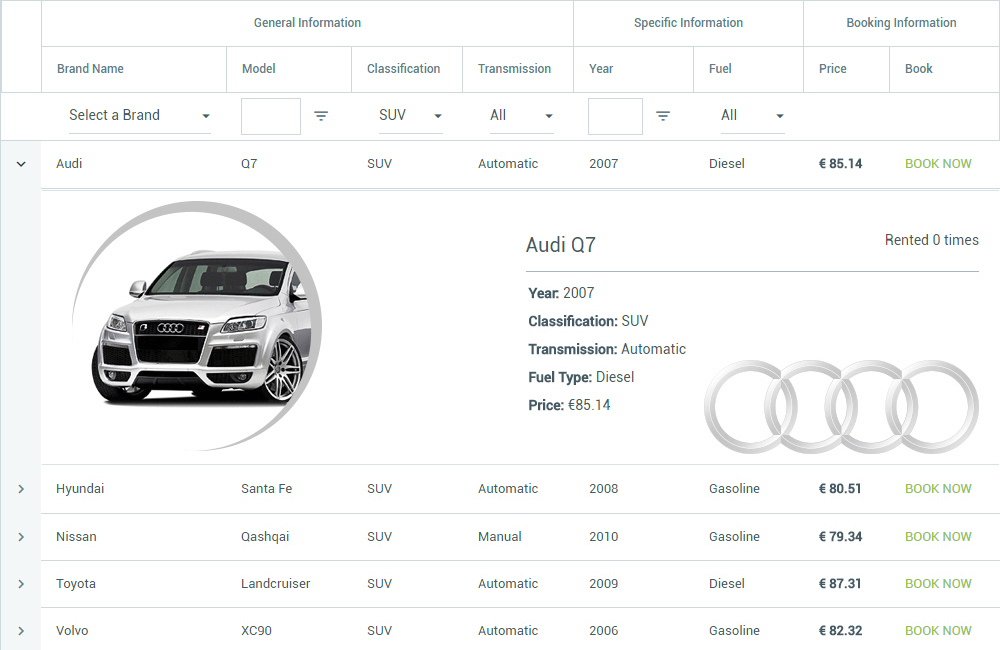Click Book Now for Hyundai Santa Fe
The image size is (1000, 650).
point(938,489)
